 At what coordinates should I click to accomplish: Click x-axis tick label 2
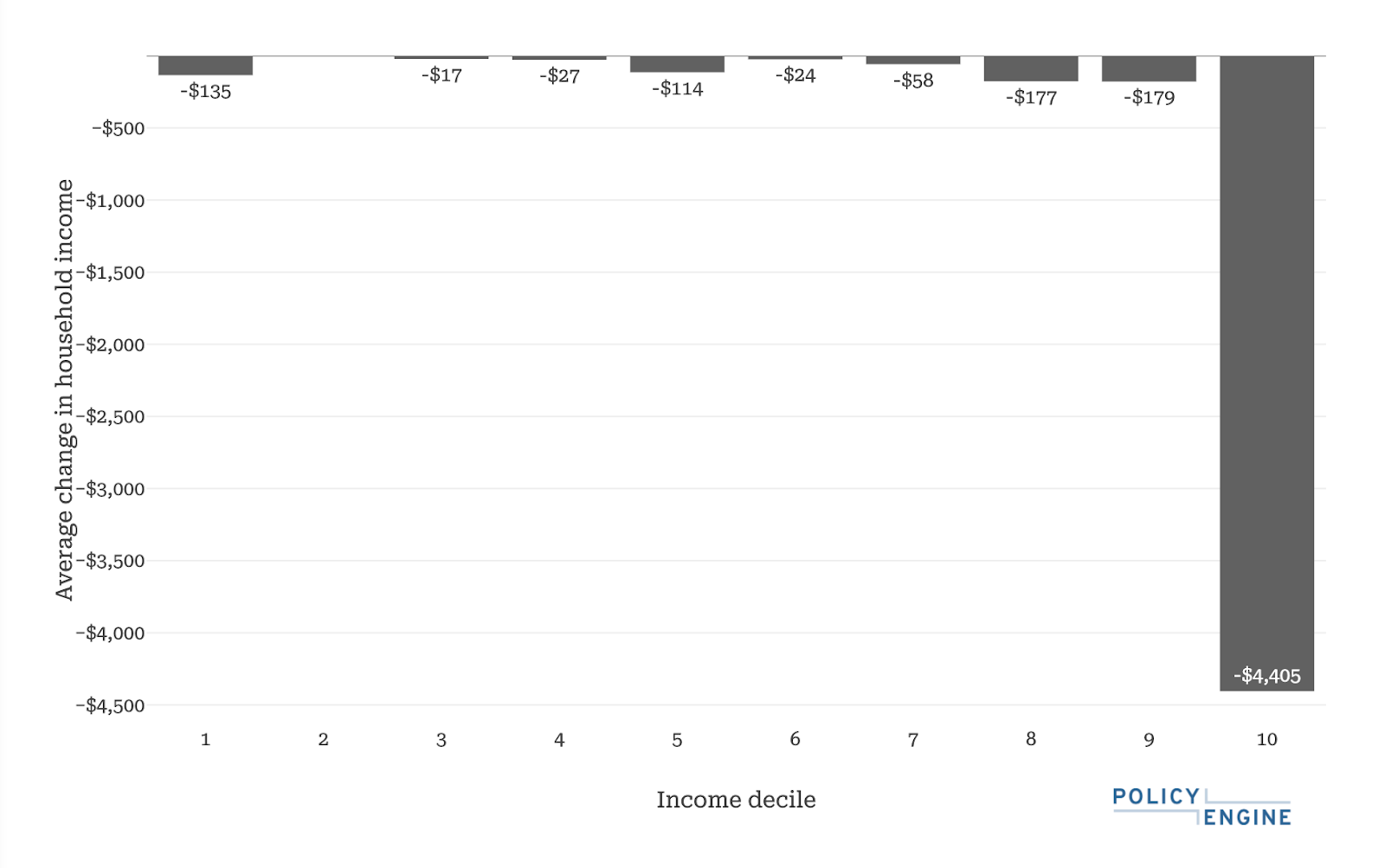pyautogui.click(x=323, y=740)
